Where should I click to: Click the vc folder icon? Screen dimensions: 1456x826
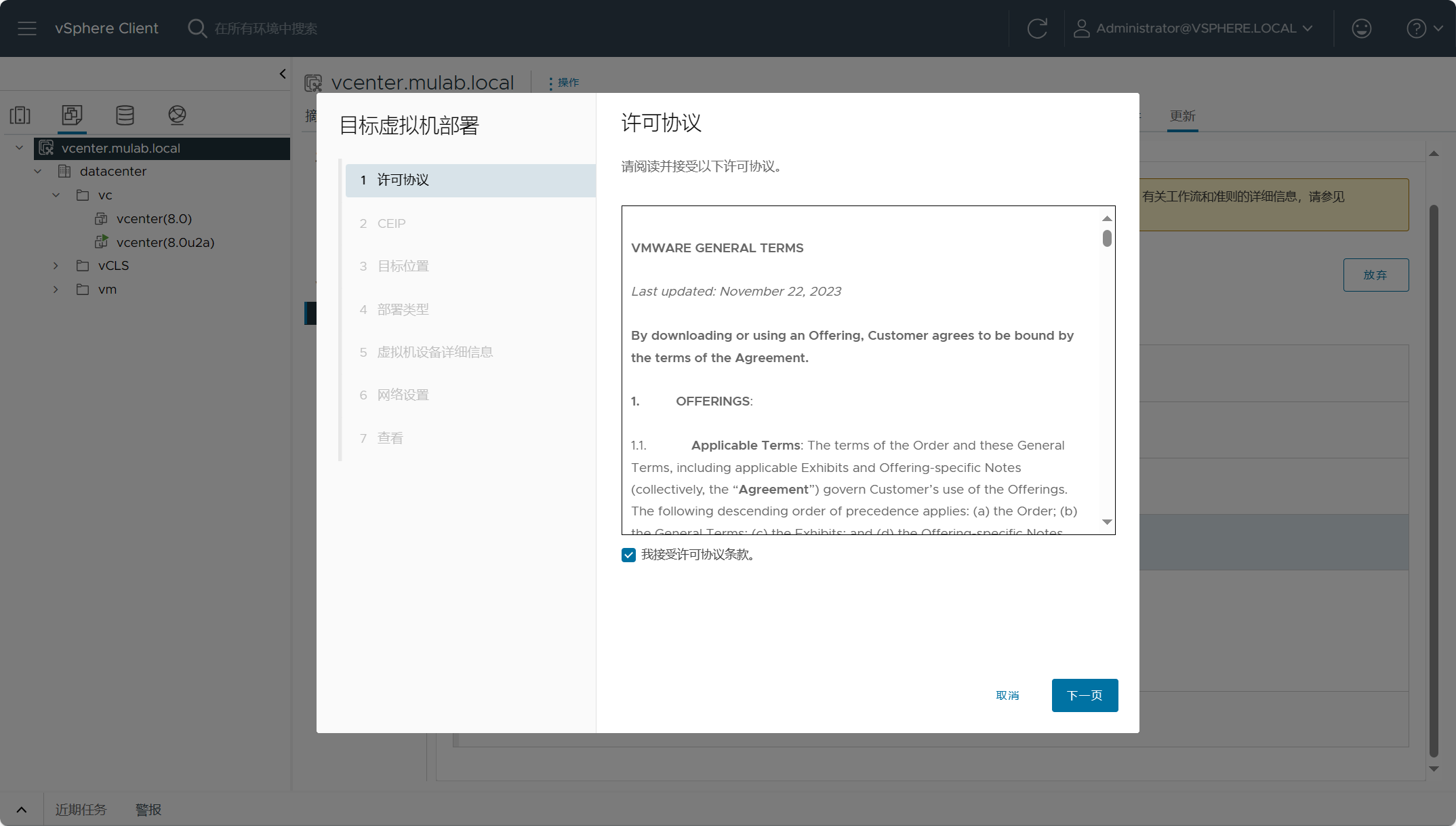[83, 195]
